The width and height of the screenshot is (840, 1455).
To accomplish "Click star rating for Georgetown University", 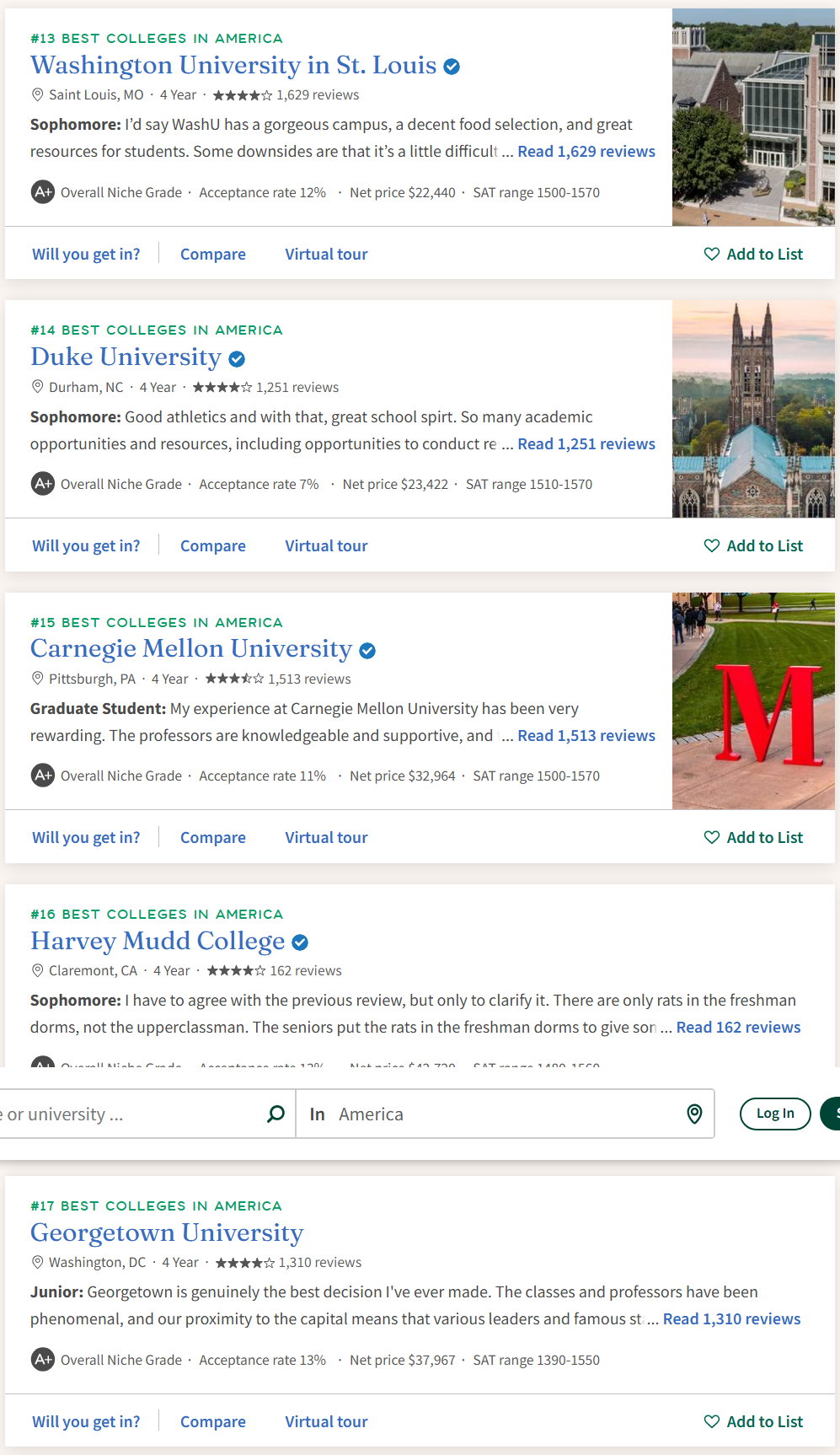I will (245, 1263).
